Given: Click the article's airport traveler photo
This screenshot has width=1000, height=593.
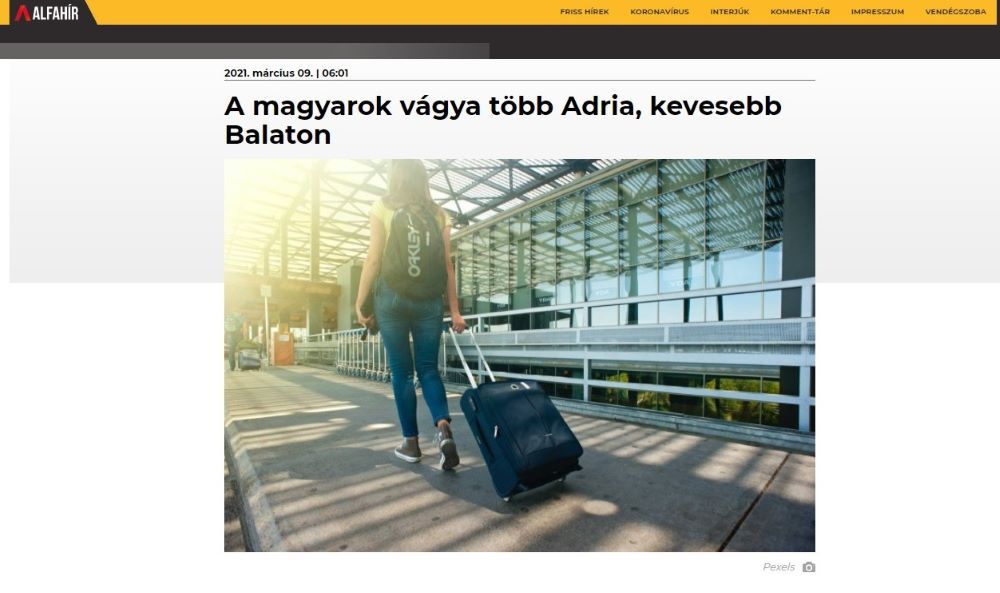Looking at the screenshot, I should 519,355.
